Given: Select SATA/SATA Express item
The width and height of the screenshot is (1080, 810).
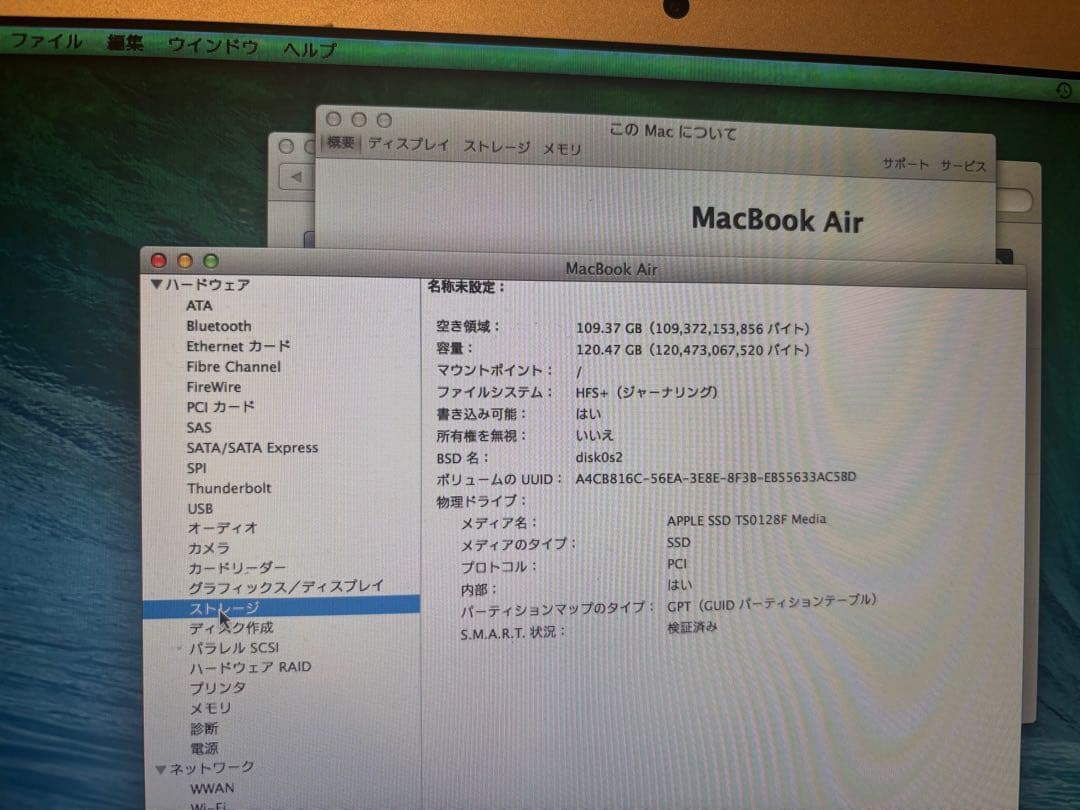Looking at the screenshot, I should click(252, 448).
